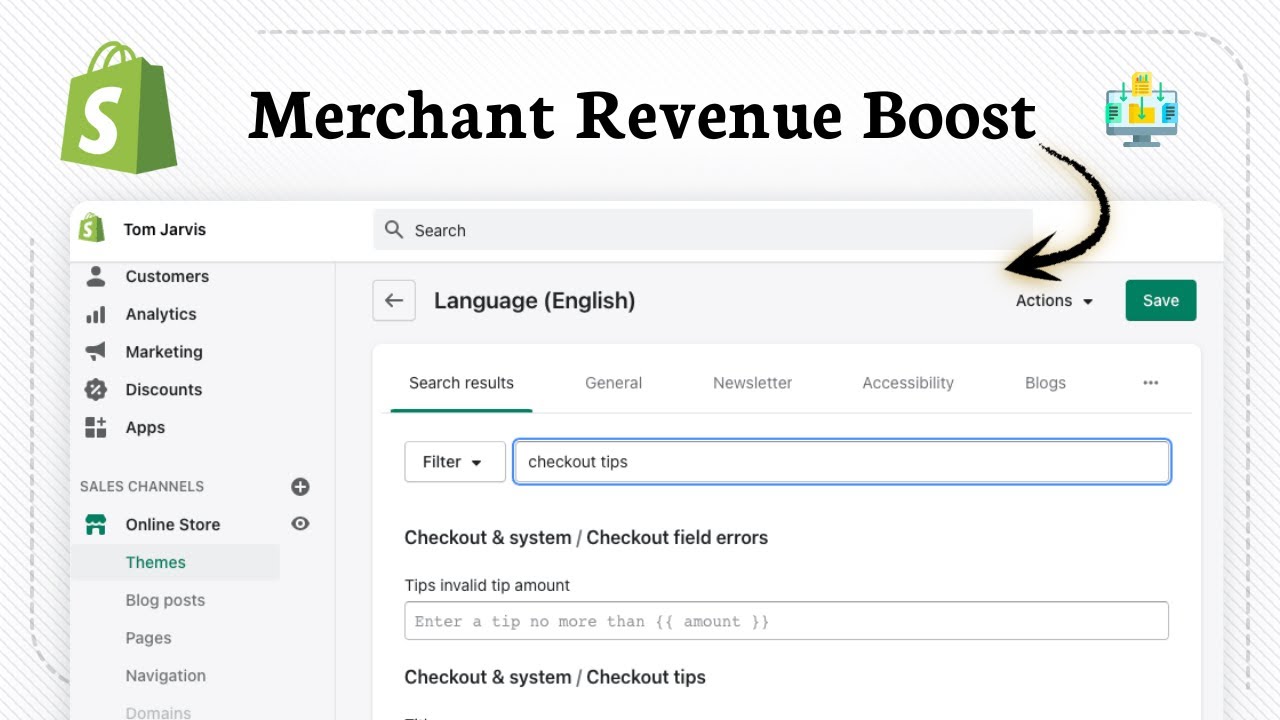Click the Tom Jarvis store name

[x=165, y=229]
